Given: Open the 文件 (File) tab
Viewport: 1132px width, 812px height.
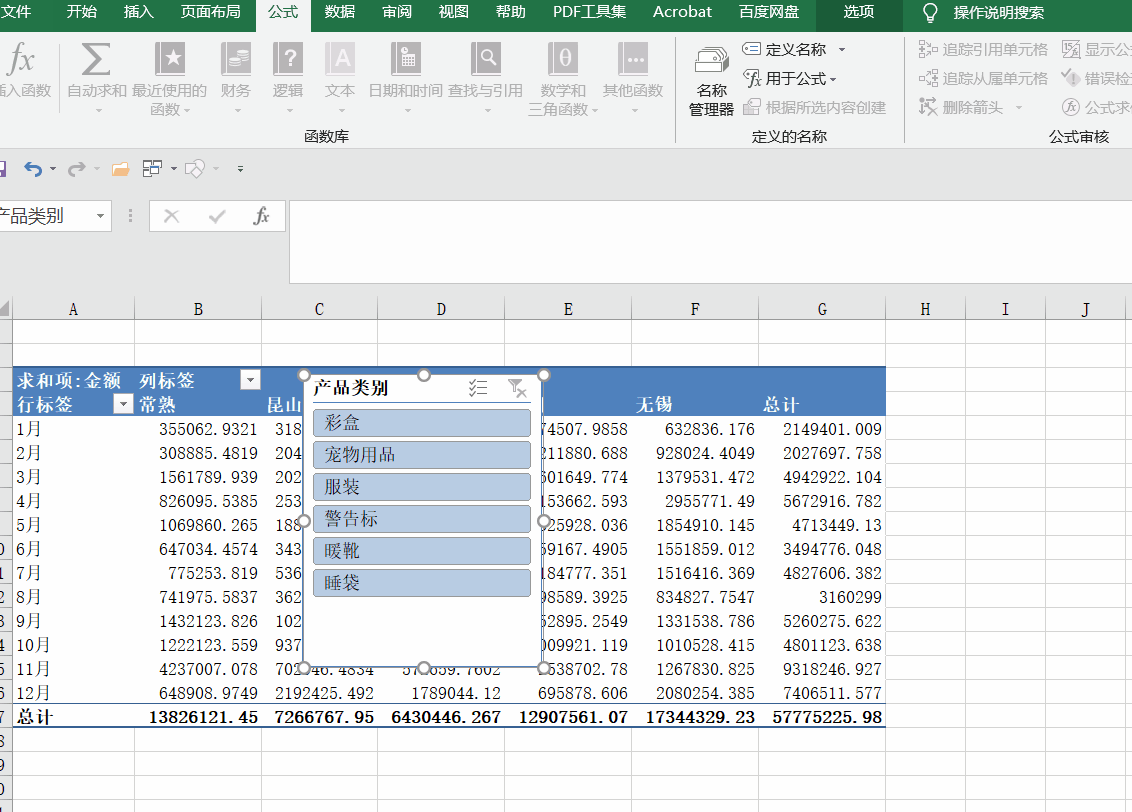Looking at the screenshot, I should tap(16, 12).
